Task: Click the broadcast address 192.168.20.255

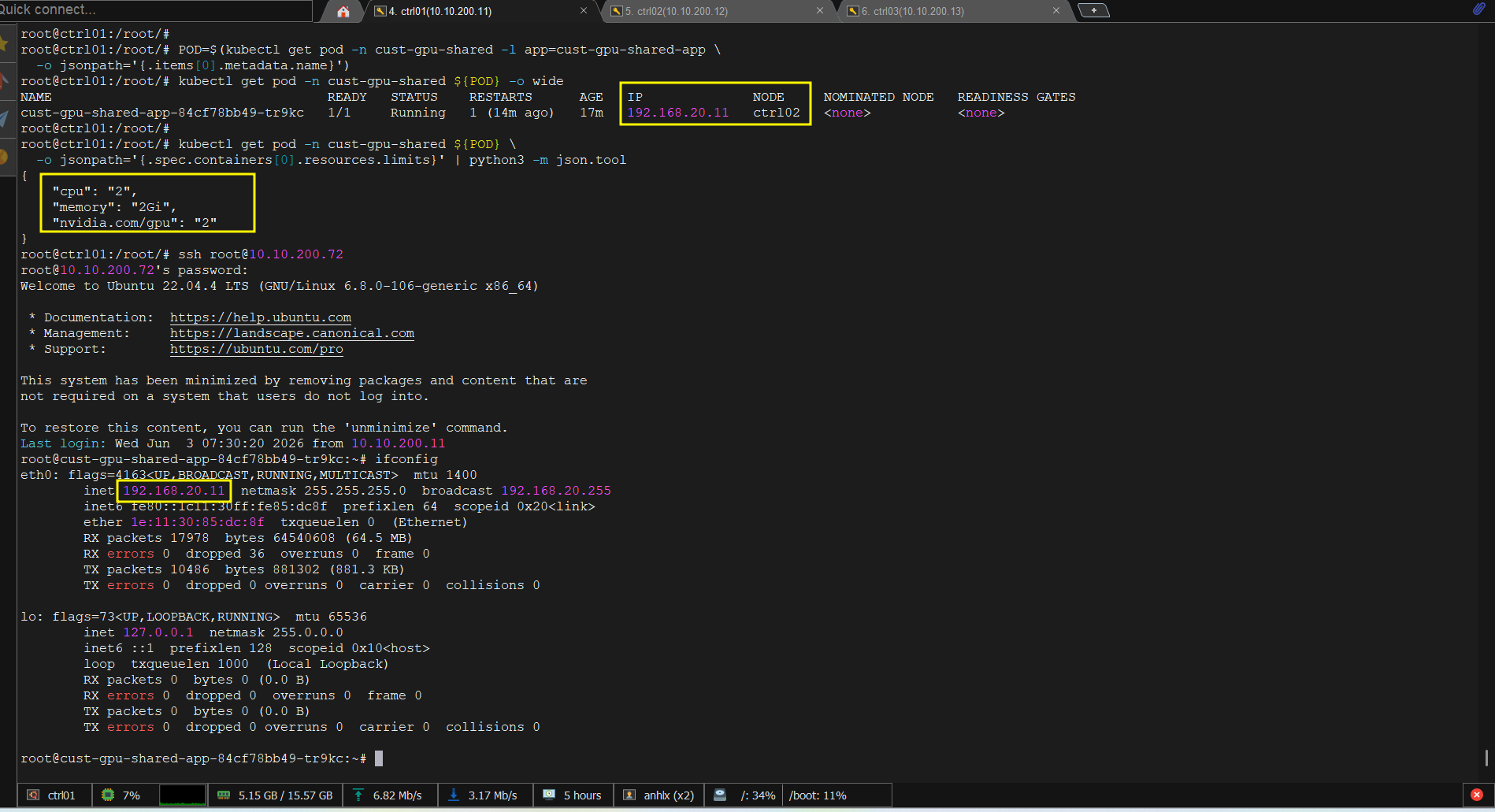Action: 556,491
